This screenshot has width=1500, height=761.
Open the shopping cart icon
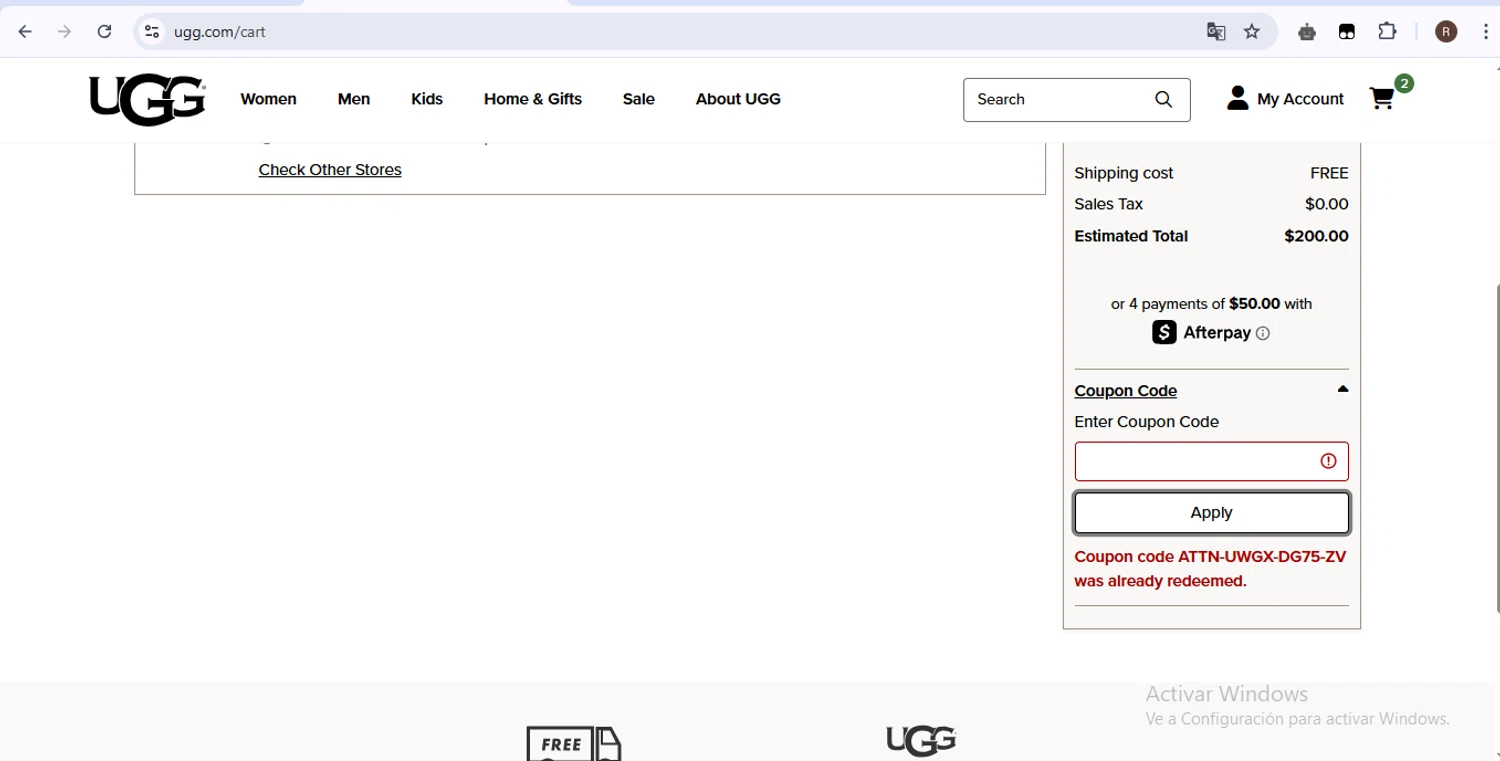(1382, 98)
